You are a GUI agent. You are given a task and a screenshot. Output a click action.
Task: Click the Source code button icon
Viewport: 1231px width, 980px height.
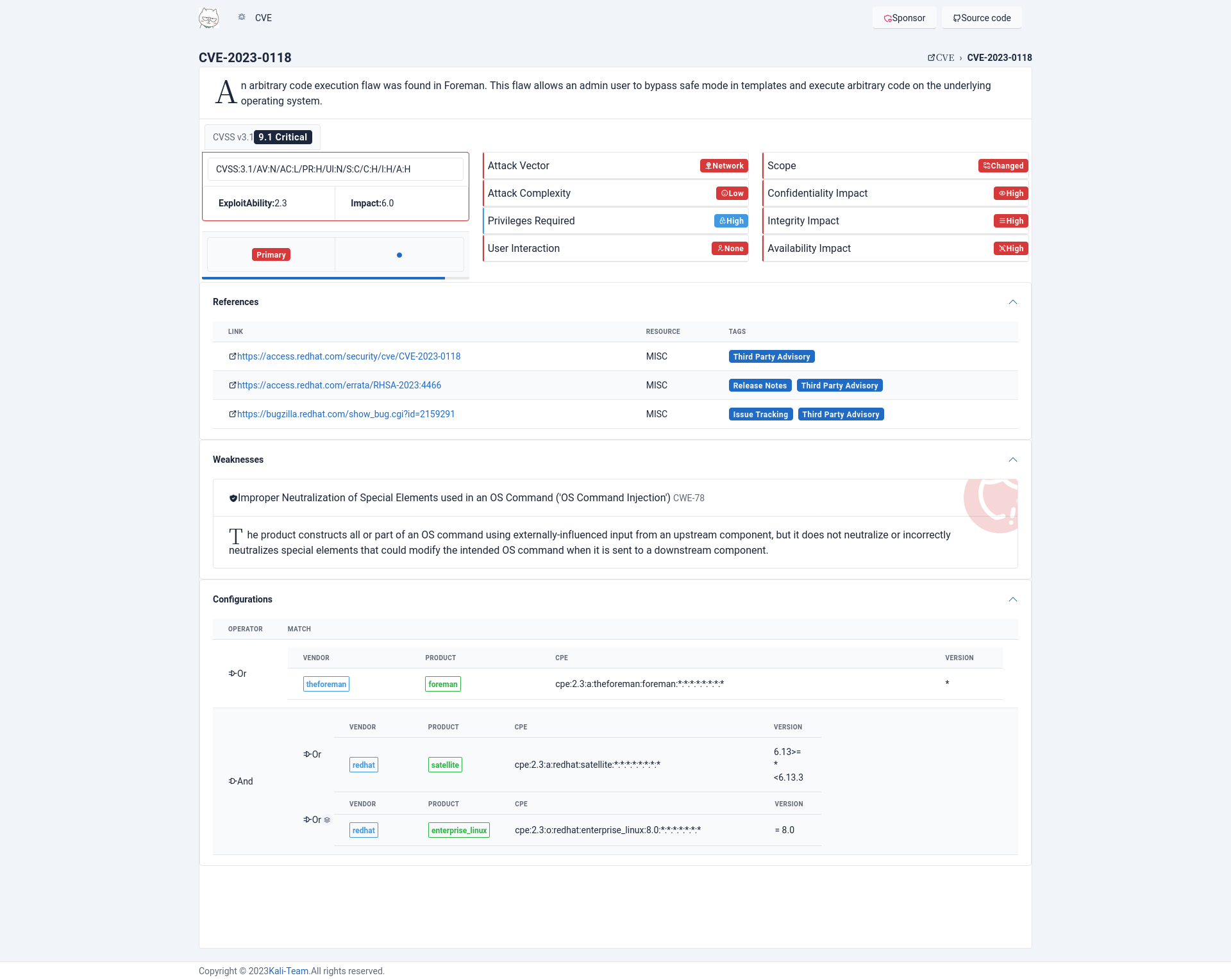coord(957,18)
